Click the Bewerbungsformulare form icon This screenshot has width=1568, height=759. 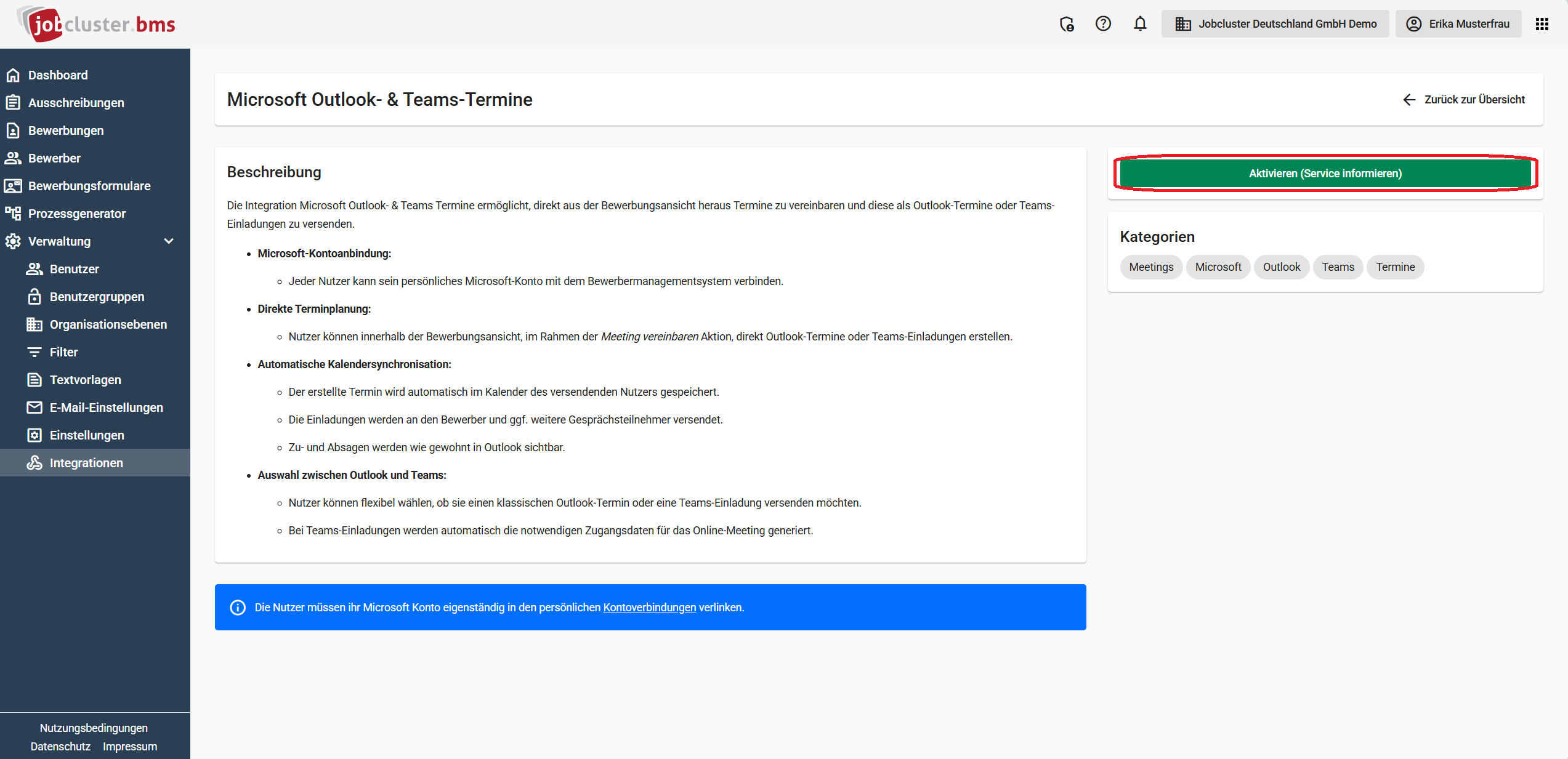(x=13, y=186)
